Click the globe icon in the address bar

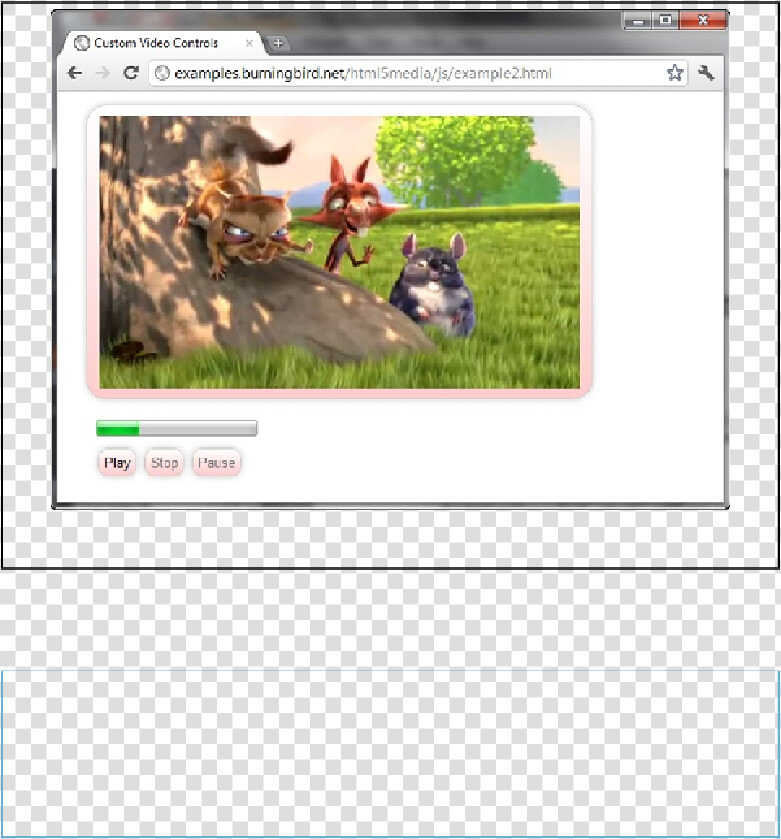[162, 73]
